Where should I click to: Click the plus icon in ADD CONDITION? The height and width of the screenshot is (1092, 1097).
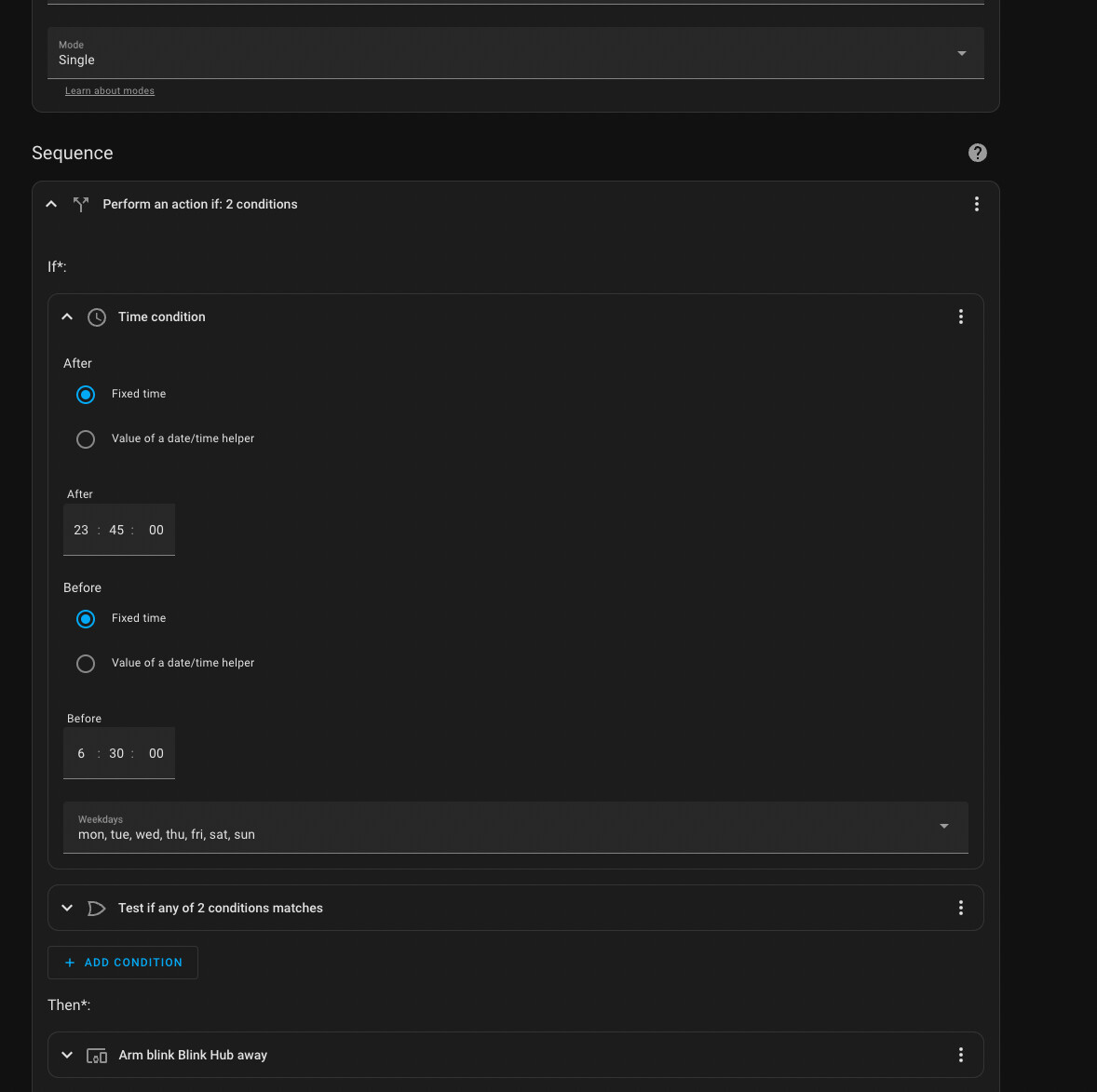pyautogui.click(x=69, y=962)
